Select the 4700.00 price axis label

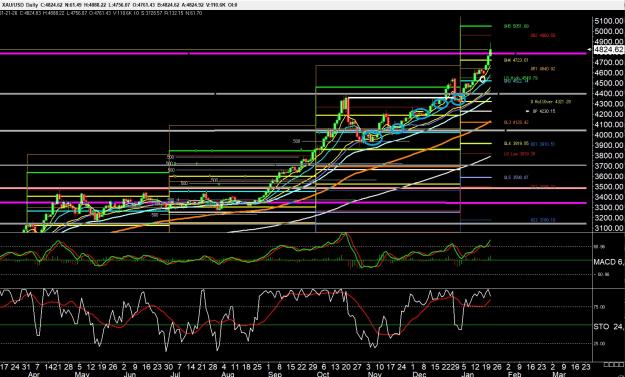[608, 62]
